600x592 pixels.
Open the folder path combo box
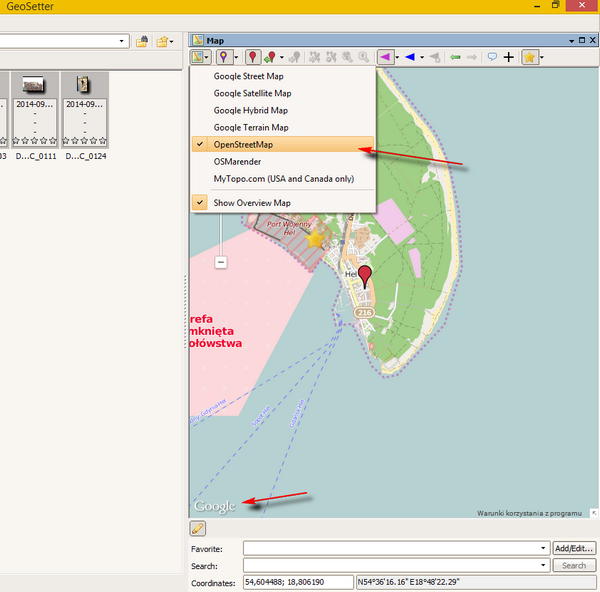coord(122,41)
